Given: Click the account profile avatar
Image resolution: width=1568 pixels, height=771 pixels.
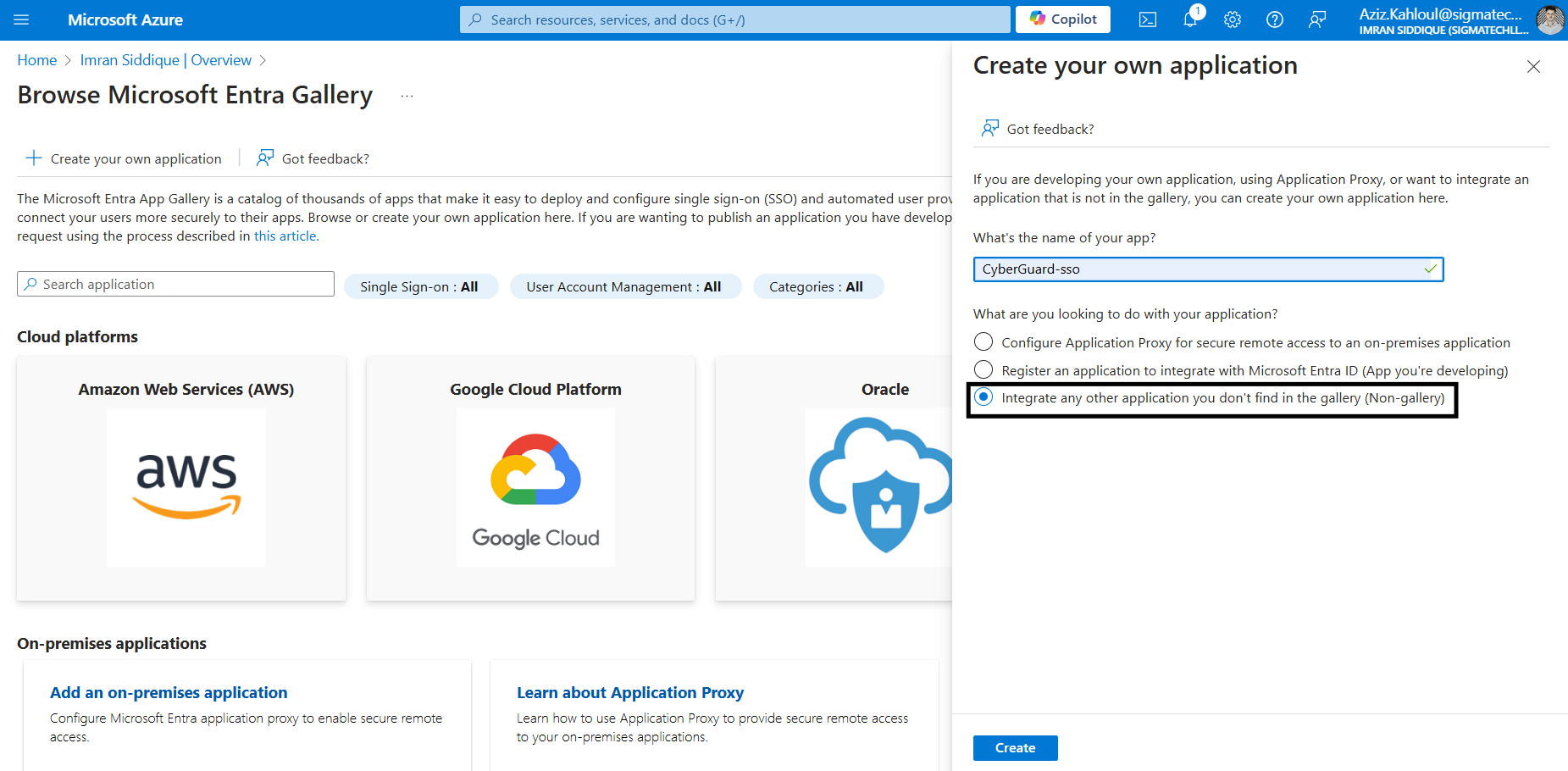Looking at the screenshot, I should 1549,19.
